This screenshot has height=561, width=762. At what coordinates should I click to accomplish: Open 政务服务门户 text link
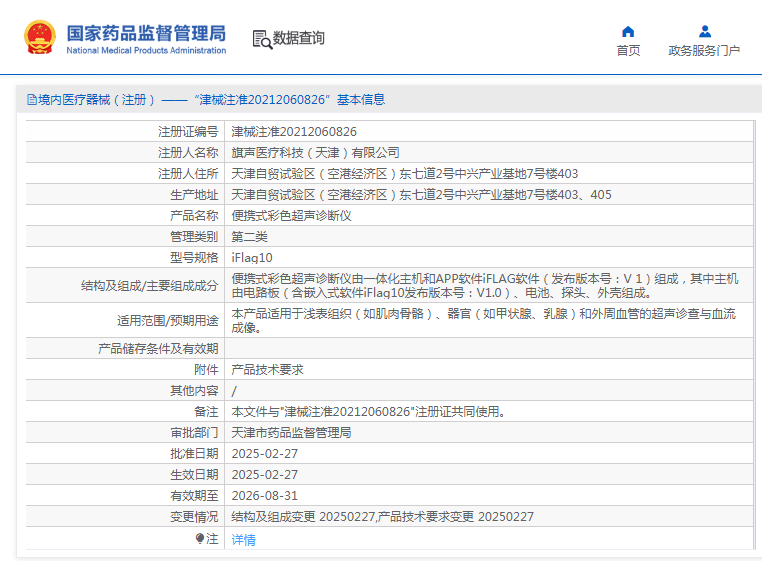click(704, 51)
